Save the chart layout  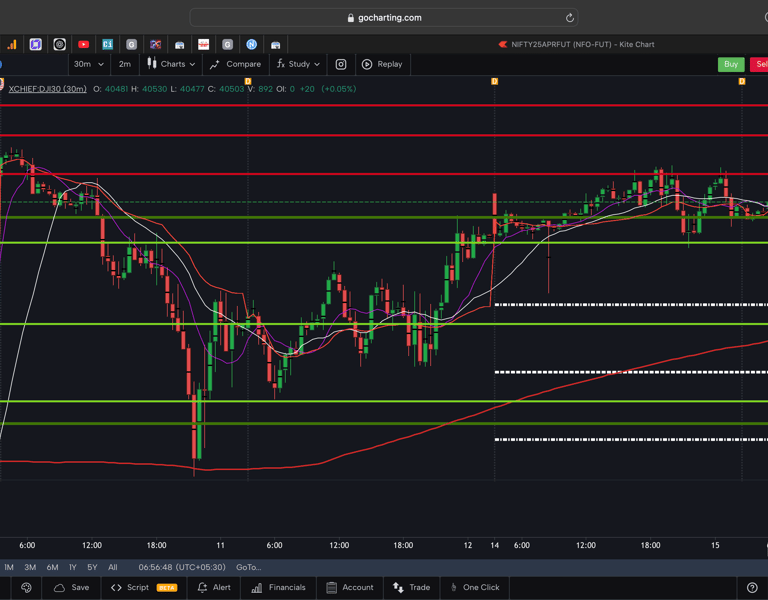click(72, 587)
